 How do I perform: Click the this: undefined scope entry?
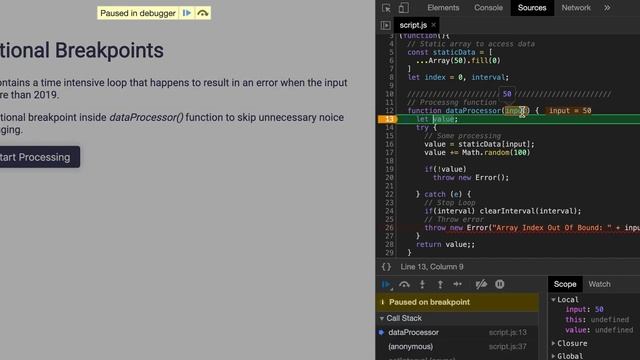(597, 320)
